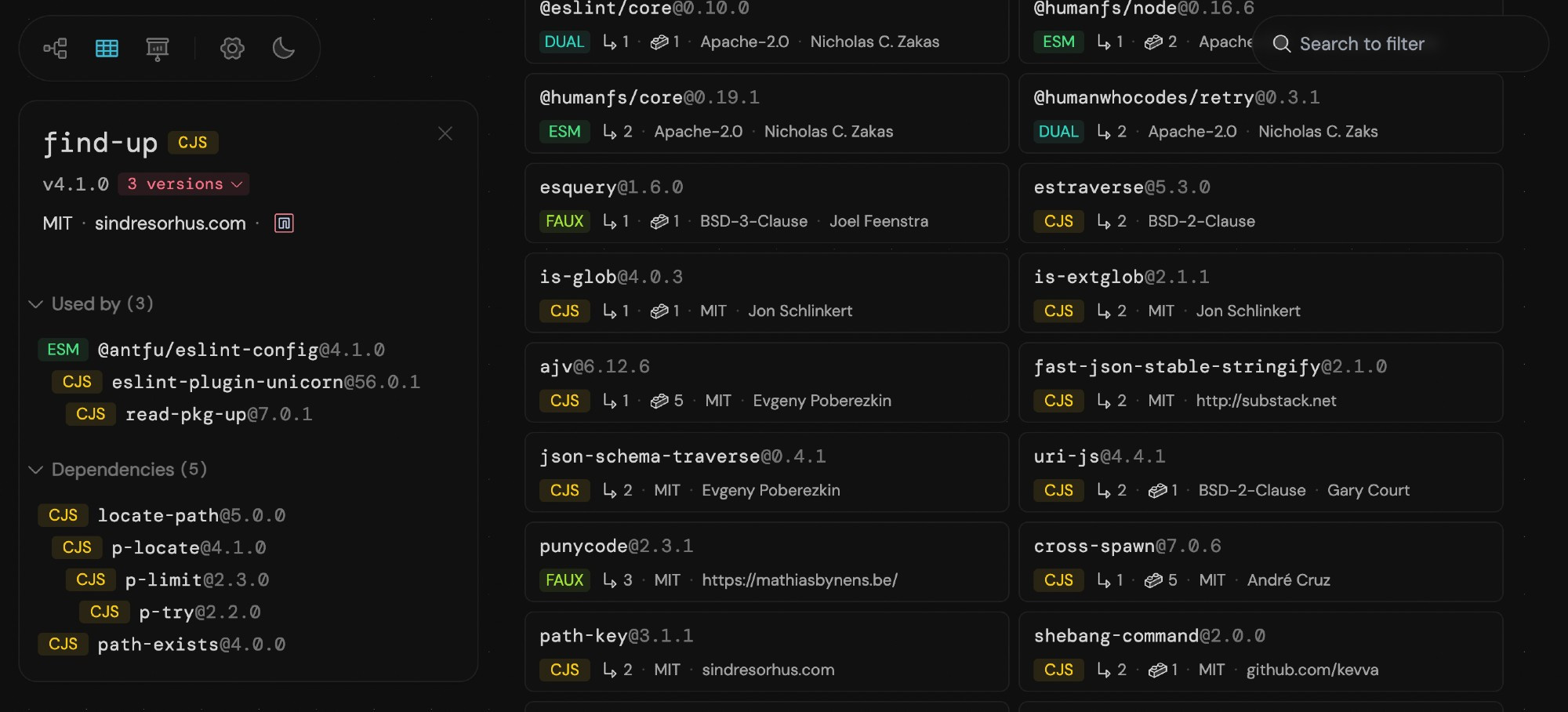Viewport: 1568px width, 712px height.
Task: Click DUAL badge on @humanwhocodes/retry card
Action: pos(1058,132)
